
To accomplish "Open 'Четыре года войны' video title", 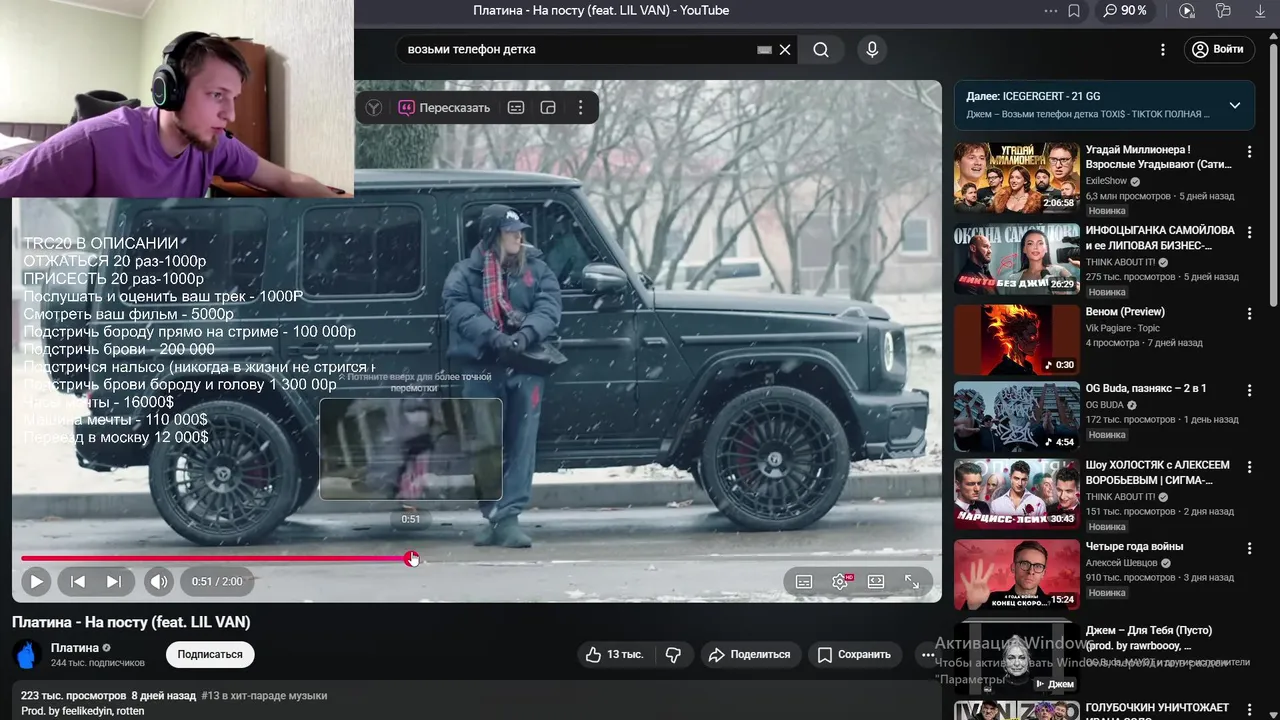I will tap(1134, 547).
